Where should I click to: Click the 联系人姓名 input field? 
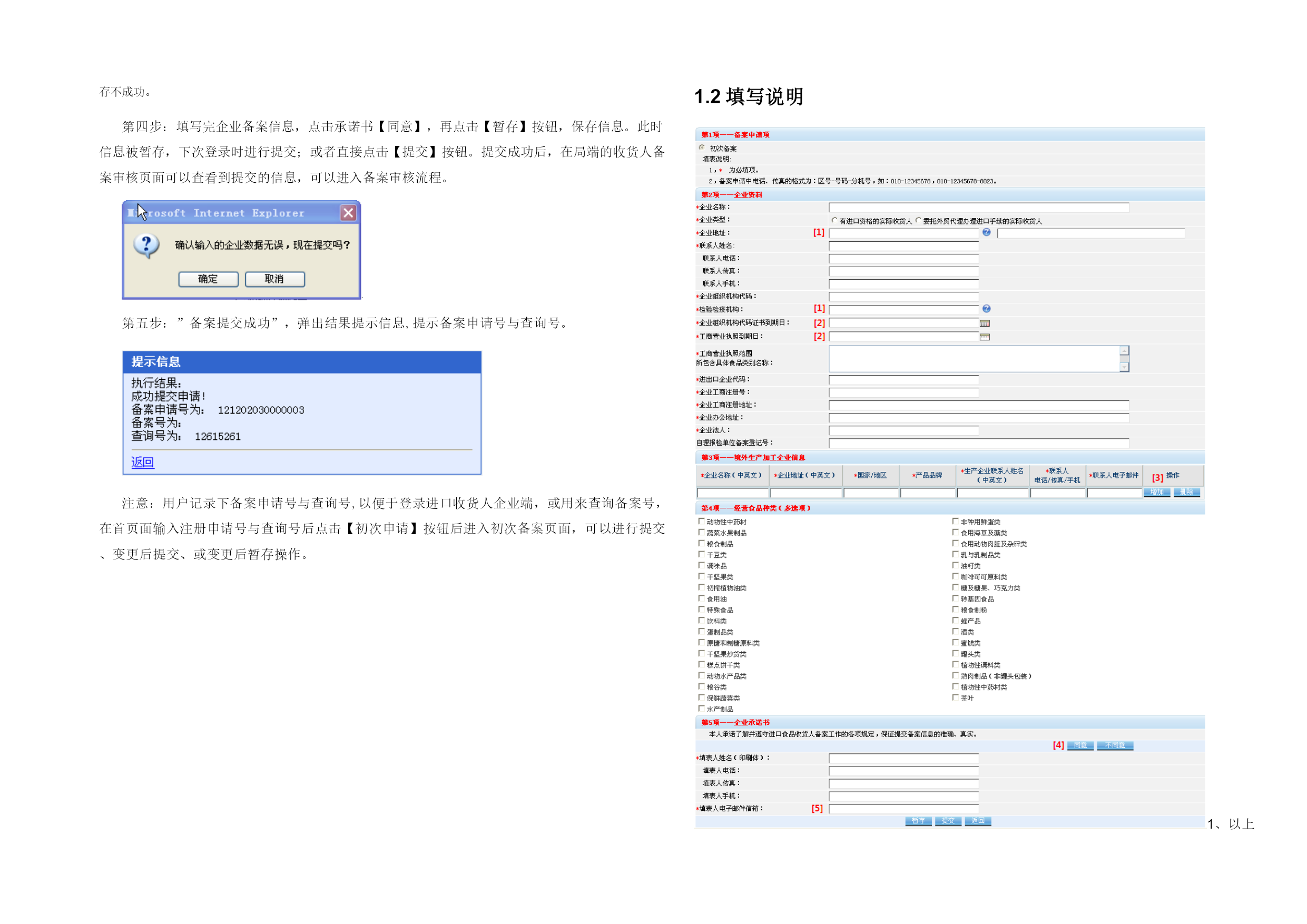pyautogui.click(x=903, y=247)
